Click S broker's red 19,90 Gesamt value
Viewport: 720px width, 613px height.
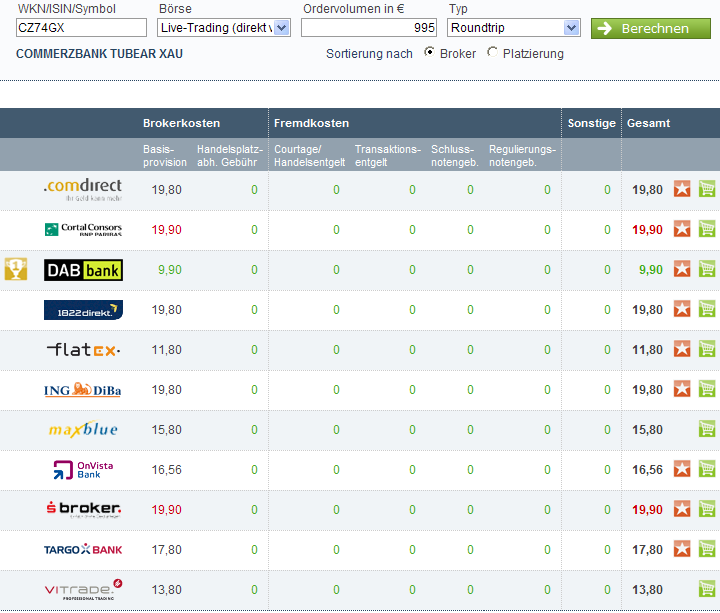point(647,509)
